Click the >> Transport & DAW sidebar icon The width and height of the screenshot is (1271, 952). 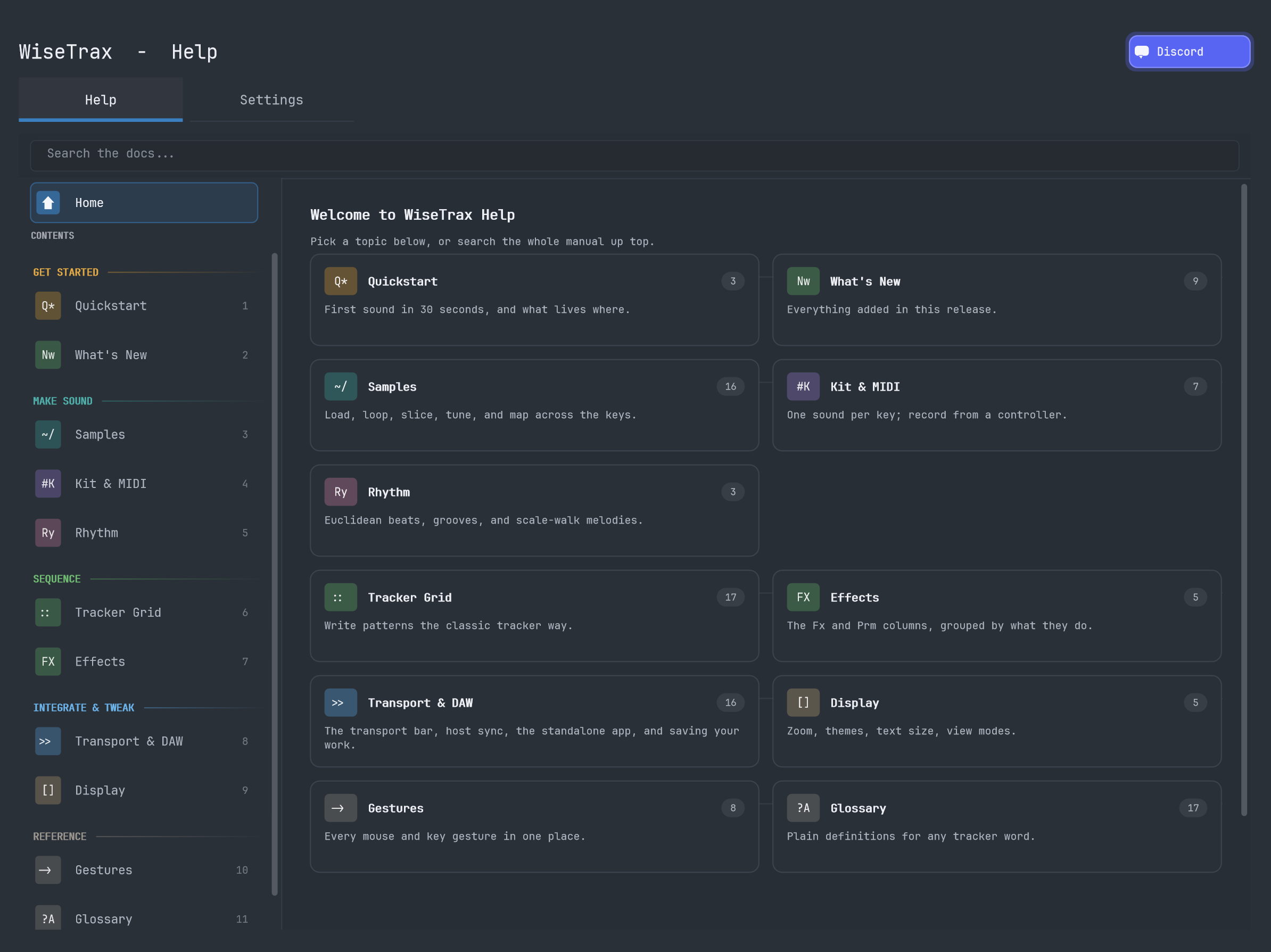(x=48, y=741)
